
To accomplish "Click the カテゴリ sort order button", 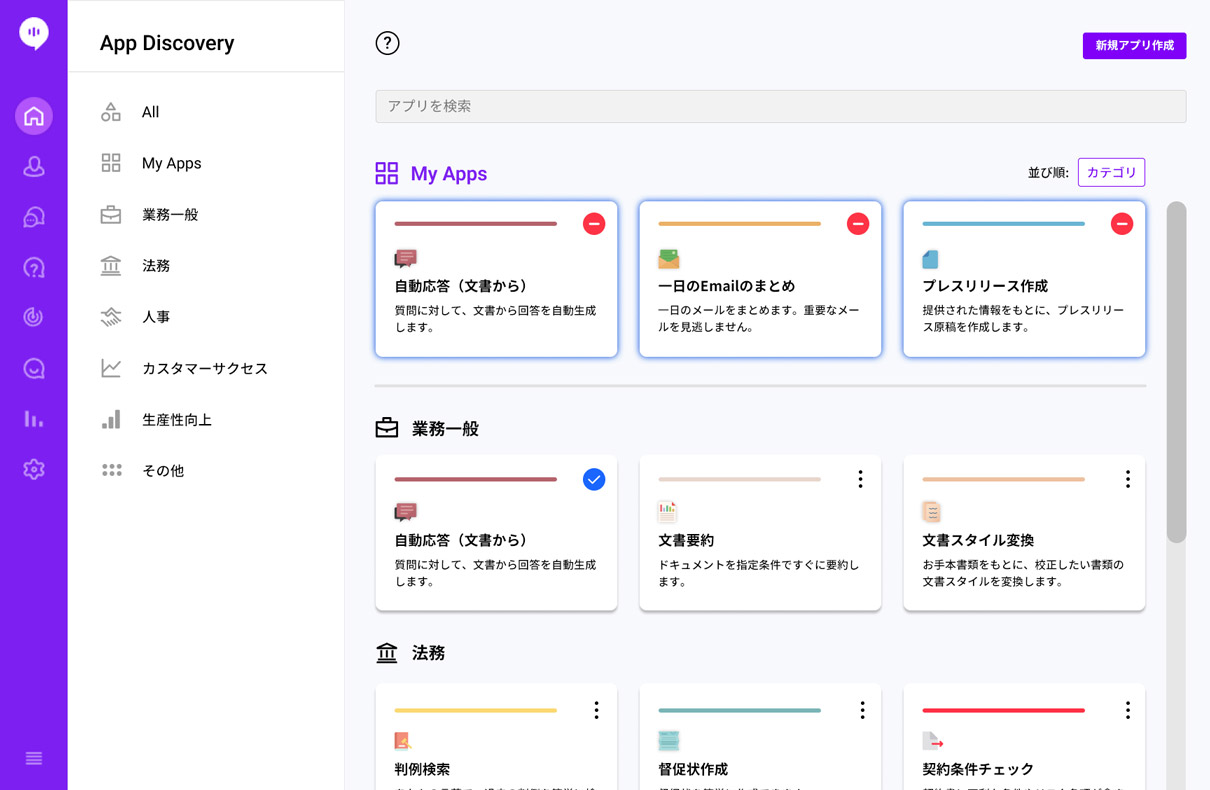I will click(1111, 172).
